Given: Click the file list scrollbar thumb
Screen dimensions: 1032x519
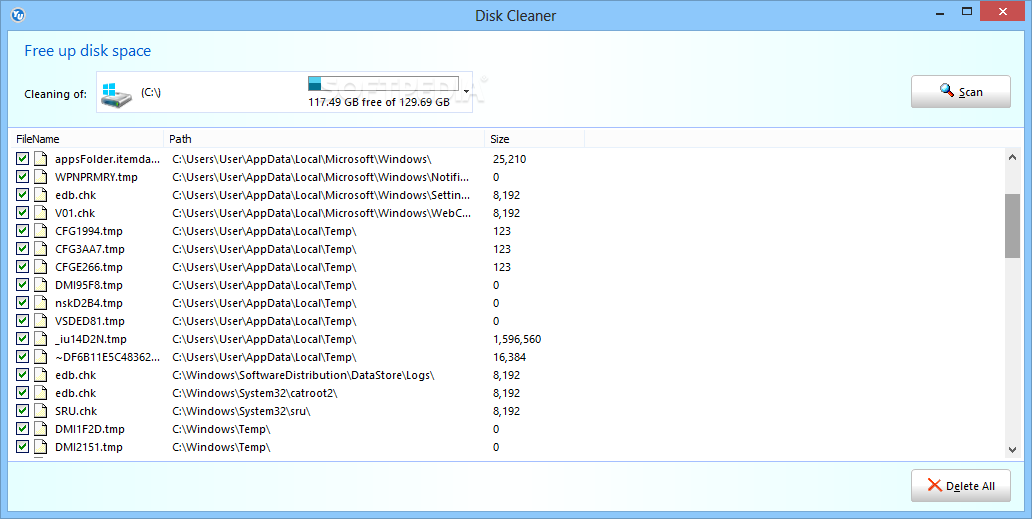Looking at the screenshot, I should [x=1012, y=226].
